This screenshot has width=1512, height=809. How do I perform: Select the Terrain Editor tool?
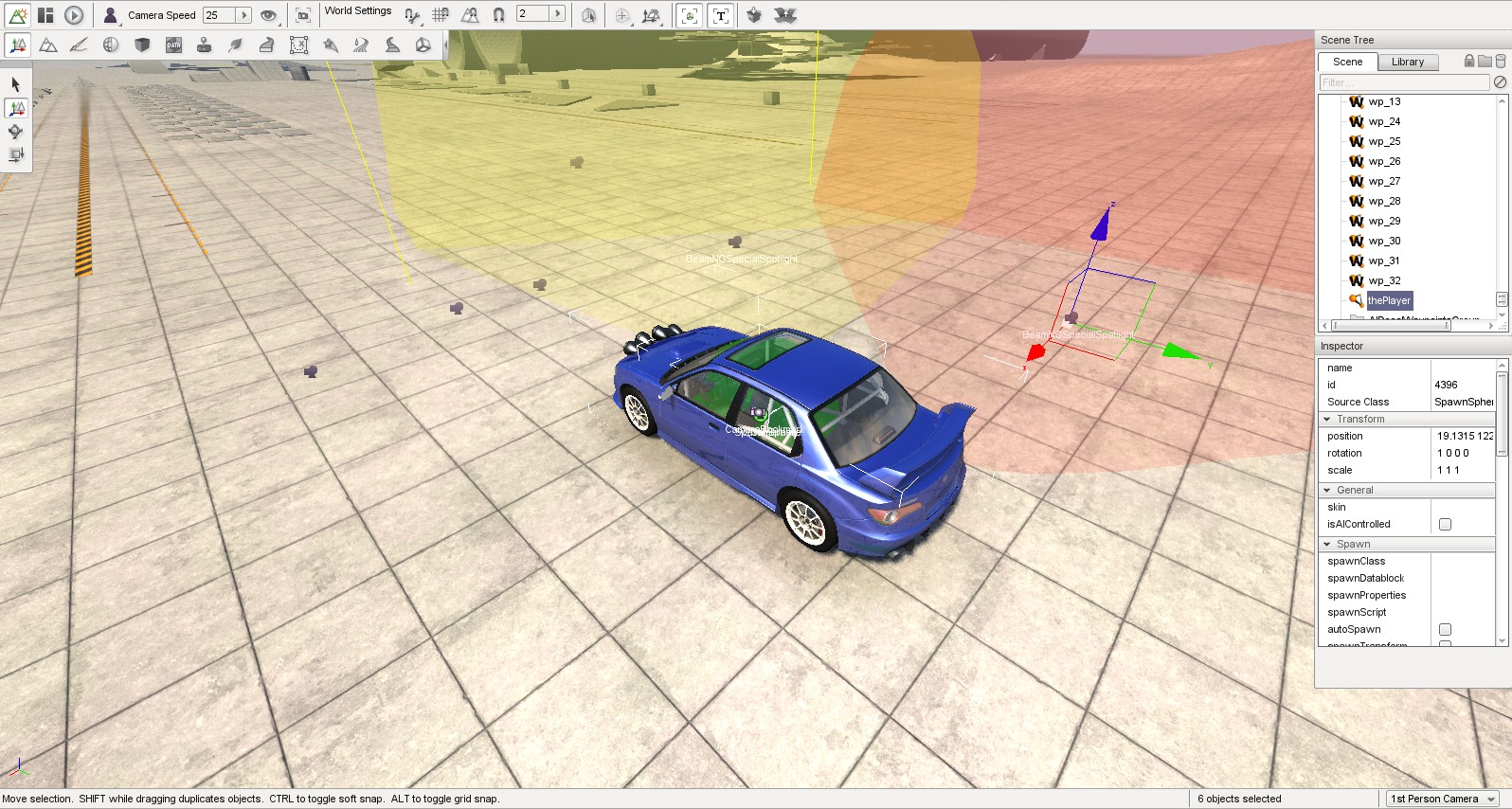coord(48,45)
